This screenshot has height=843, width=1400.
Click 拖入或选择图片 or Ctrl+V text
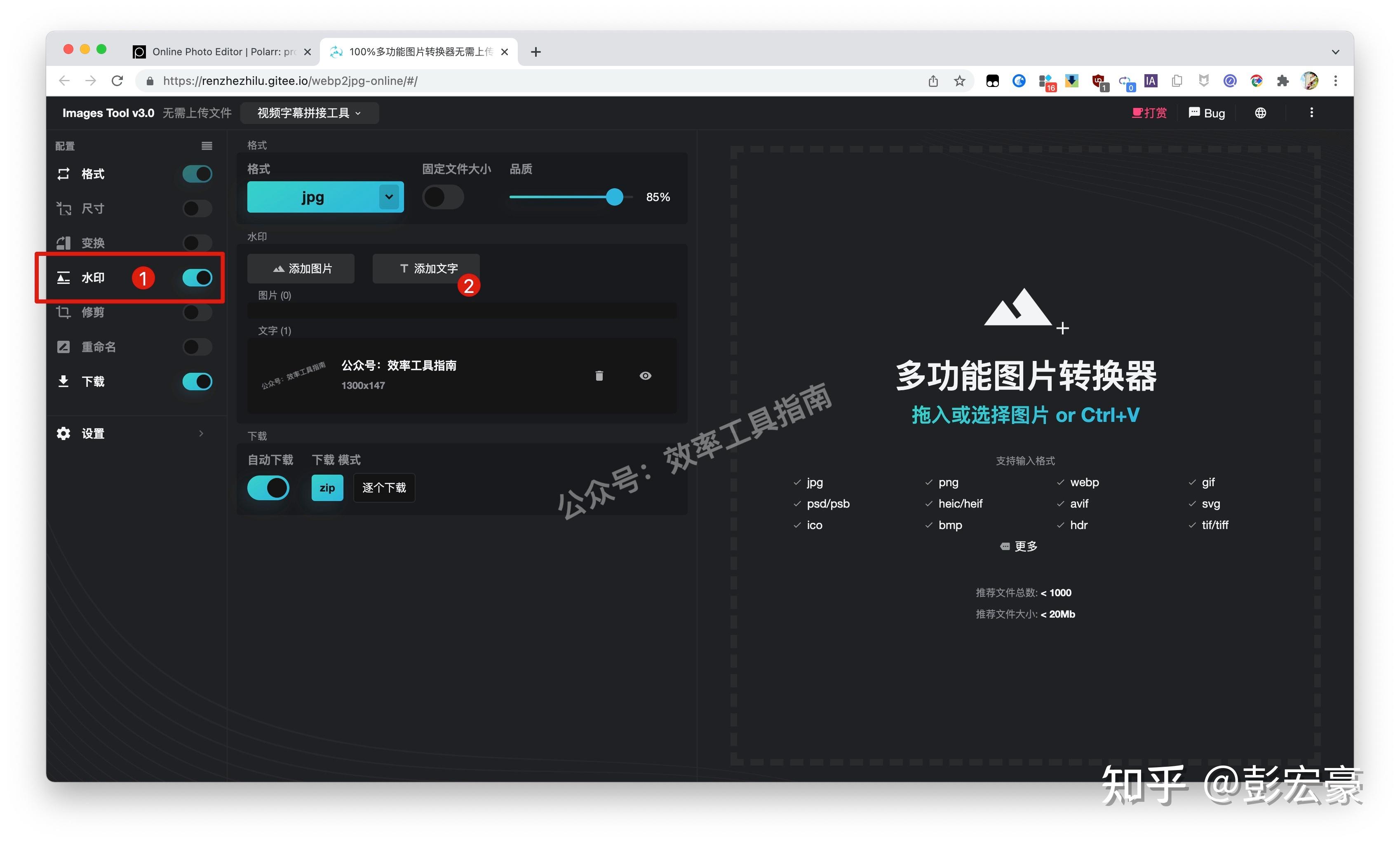pos(1026,415)
